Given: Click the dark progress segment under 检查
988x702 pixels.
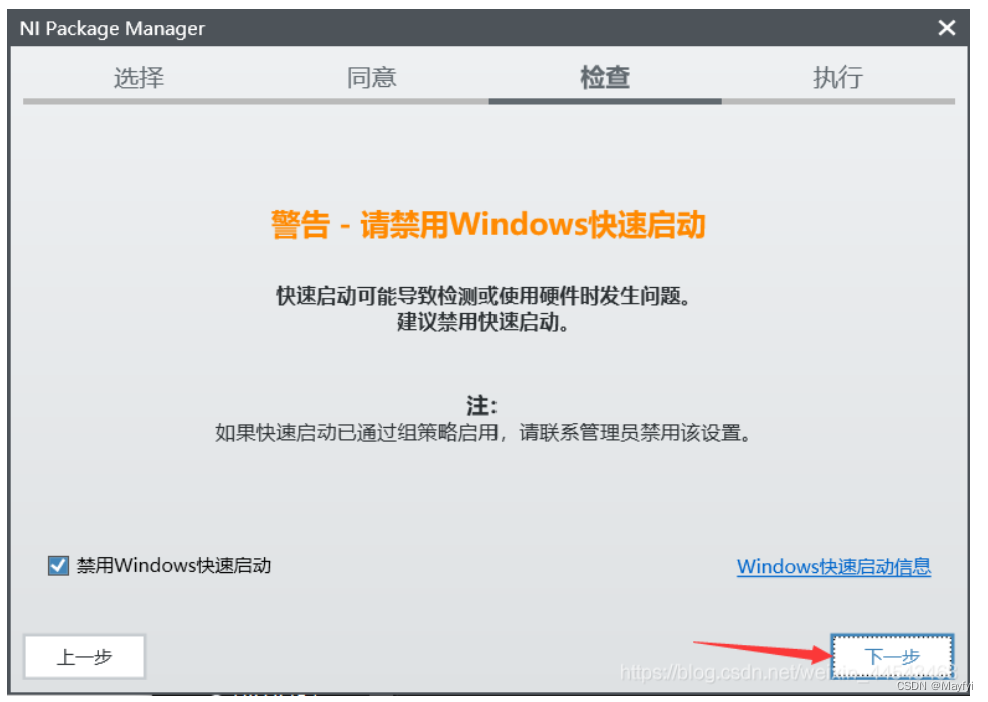Looking at the screenshot, I should click(605, 101).
